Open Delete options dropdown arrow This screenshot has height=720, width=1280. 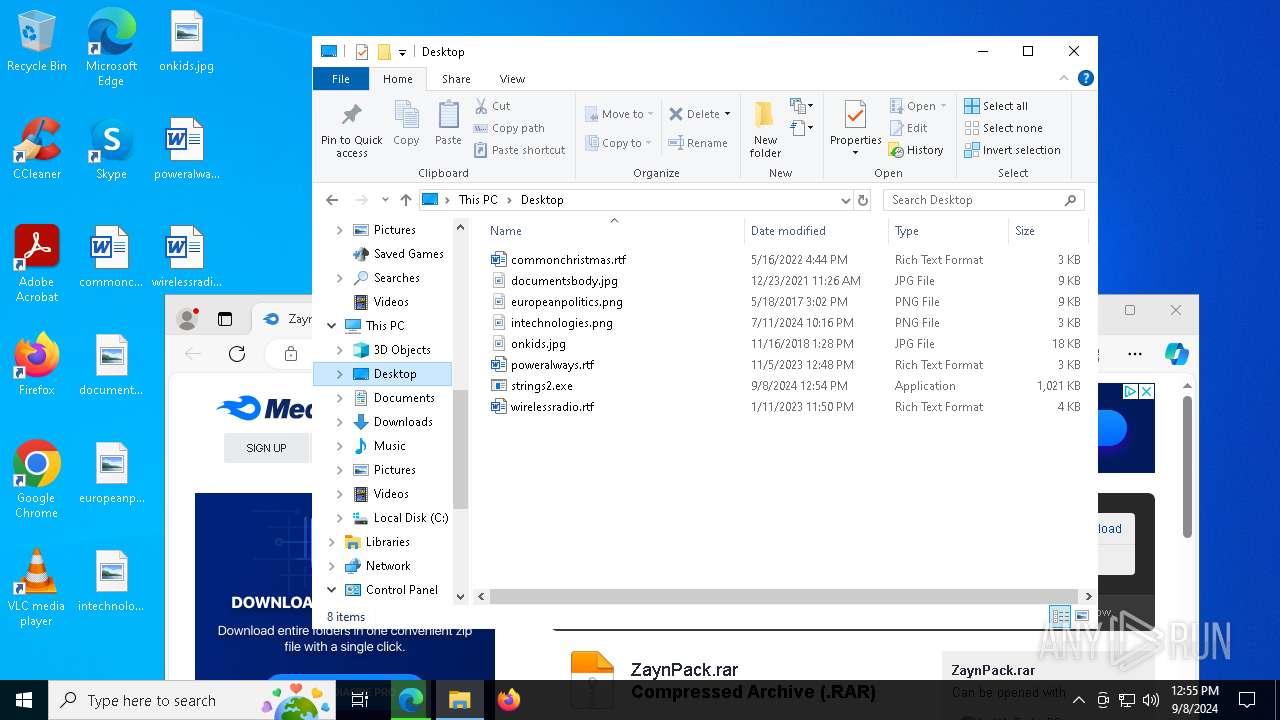(x=727, y=114)
